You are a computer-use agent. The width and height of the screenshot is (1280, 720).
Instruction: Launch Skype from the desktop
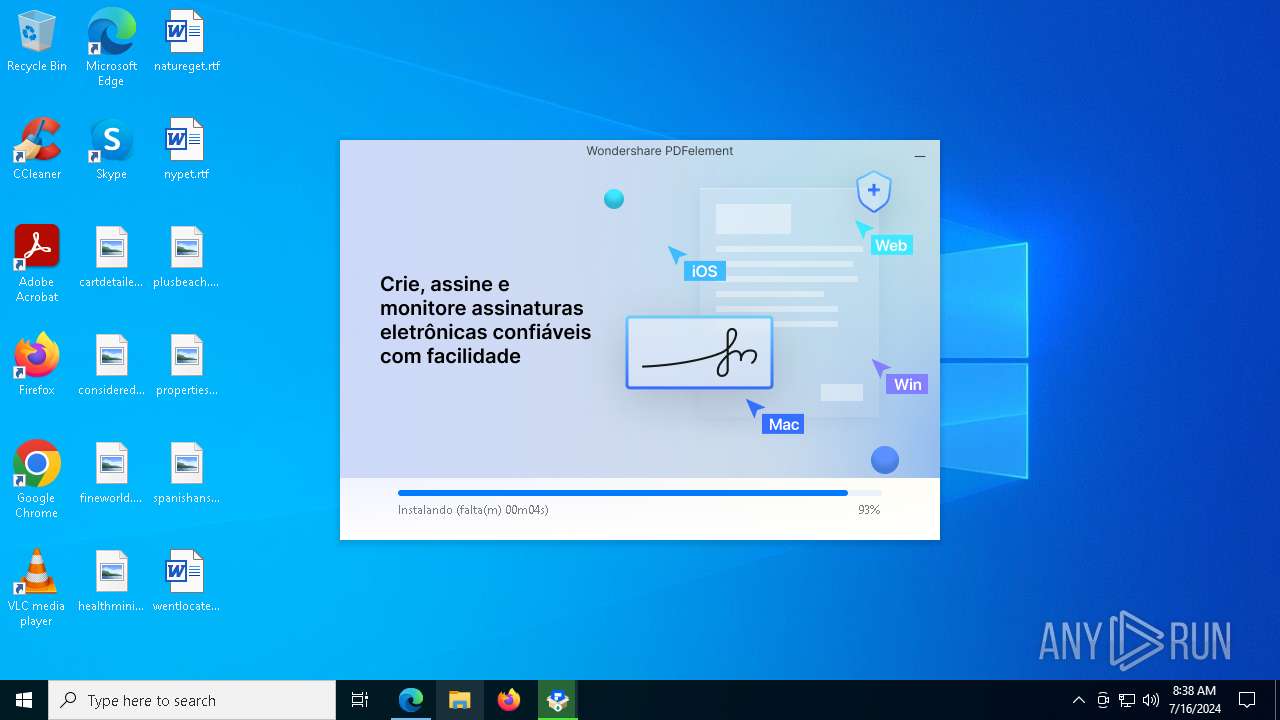coord(111,149)
